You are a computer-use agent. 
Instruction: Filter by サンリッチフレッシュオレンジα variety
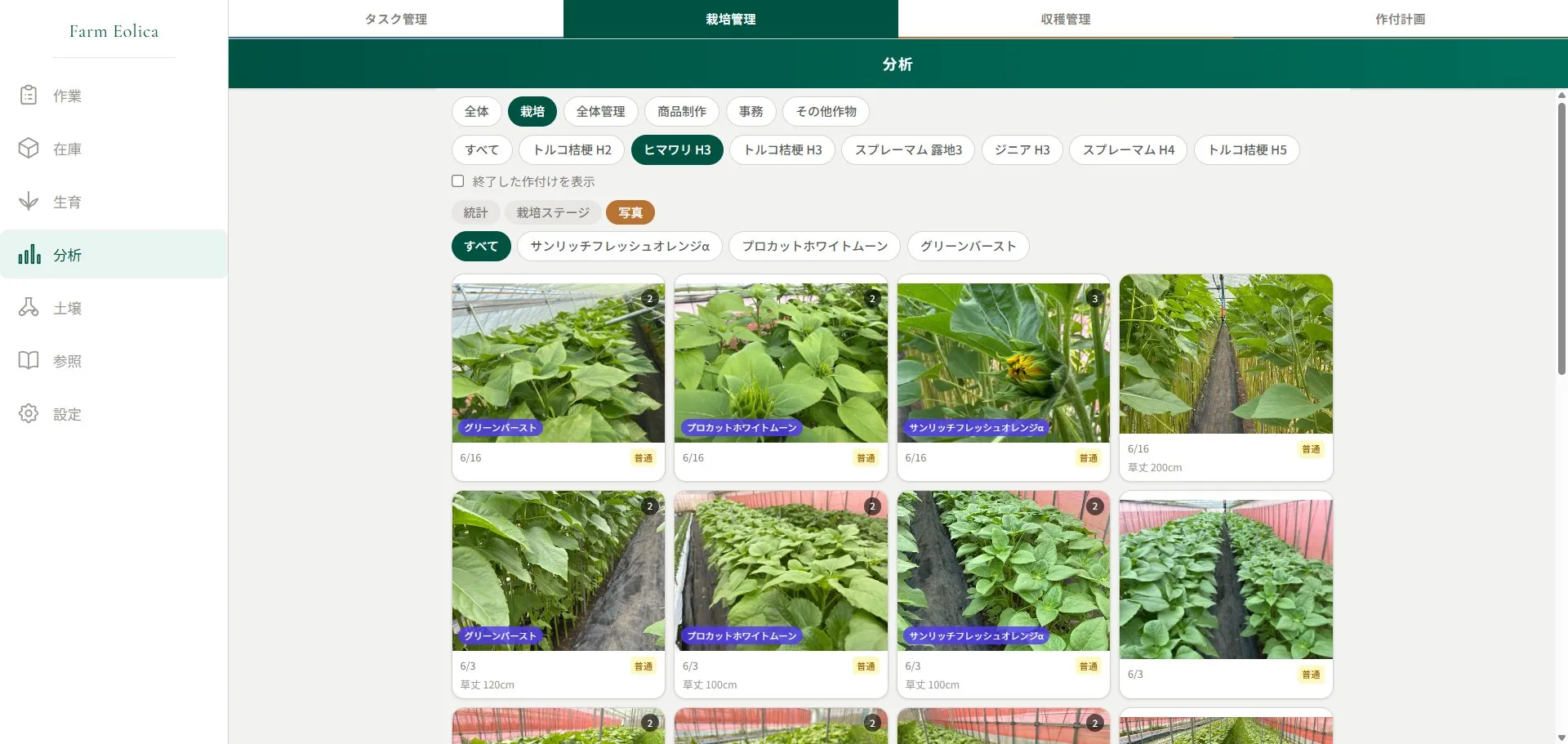tap(620, 246)
